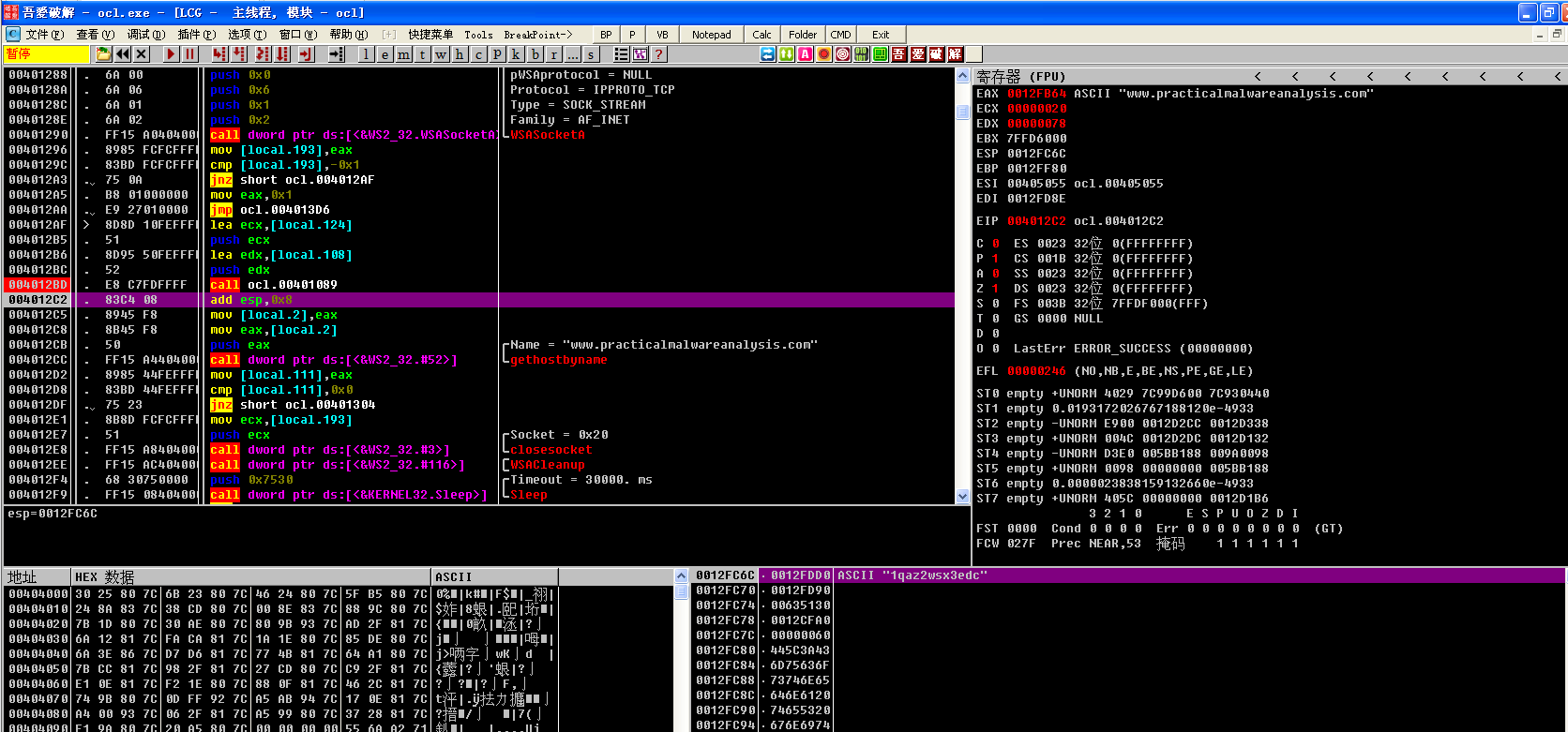Run the program with the play icon

(x=171, y=54)
